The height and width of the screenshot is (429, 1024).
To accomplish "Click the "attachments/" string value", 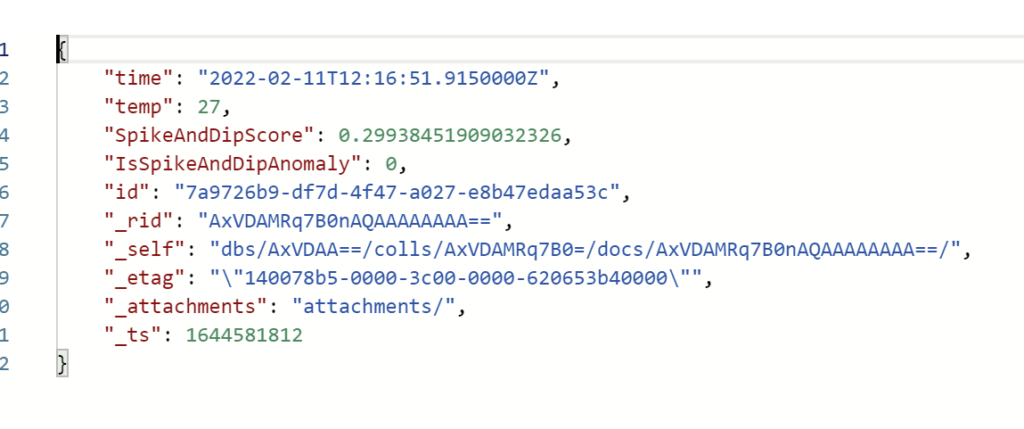I will [x=373, y=307].
